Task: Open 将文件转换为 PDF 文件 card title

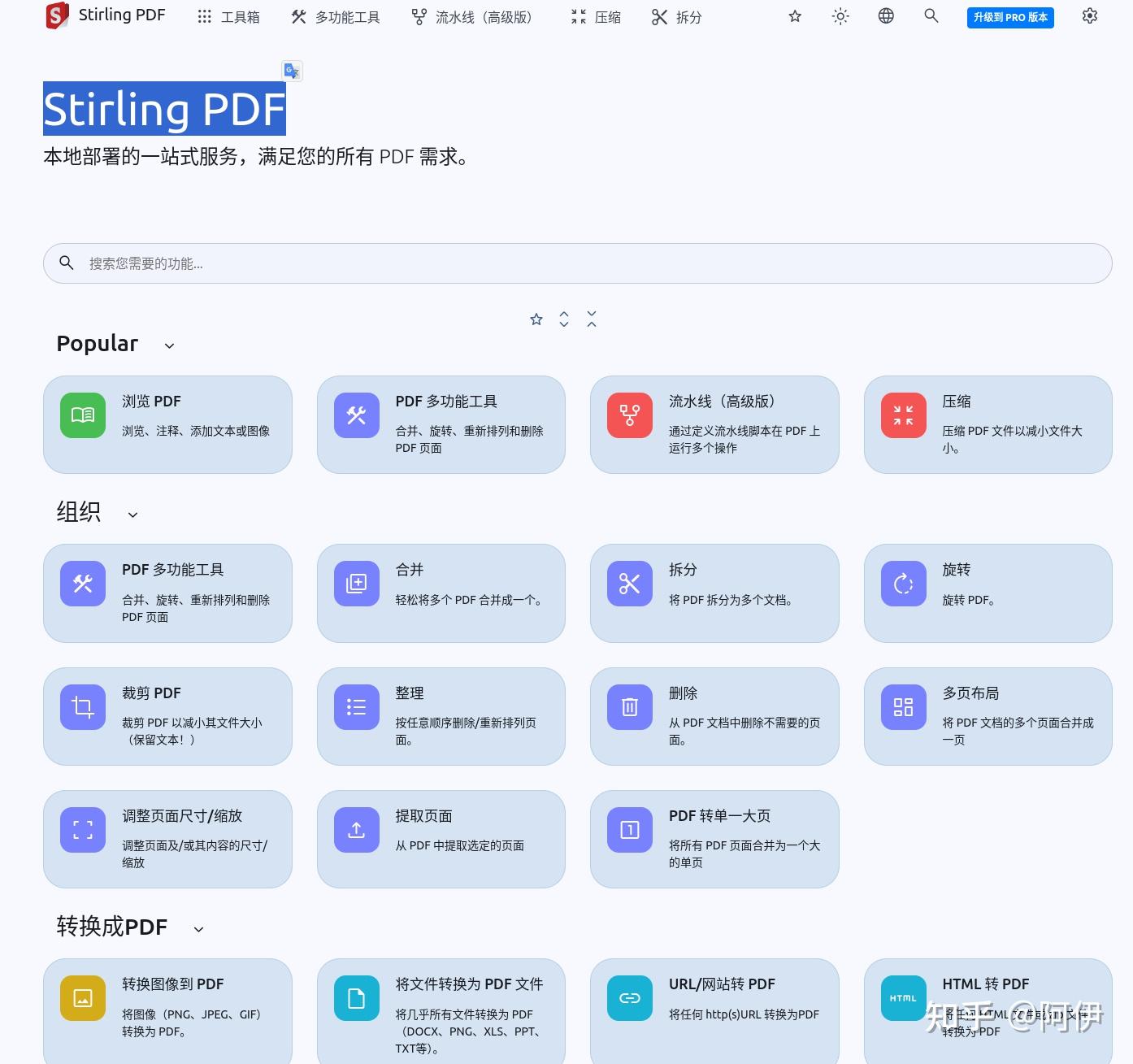Action: 469,984
